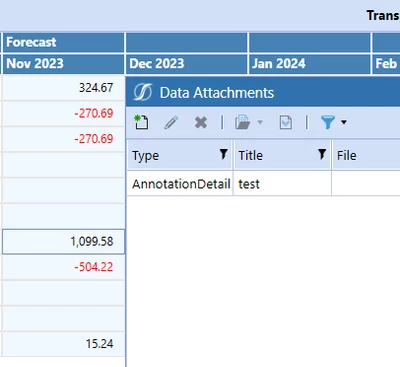Viewport: 400px width, 367px height.
Task: Select the Dec 2023 column header
Action: coord(186,64)
